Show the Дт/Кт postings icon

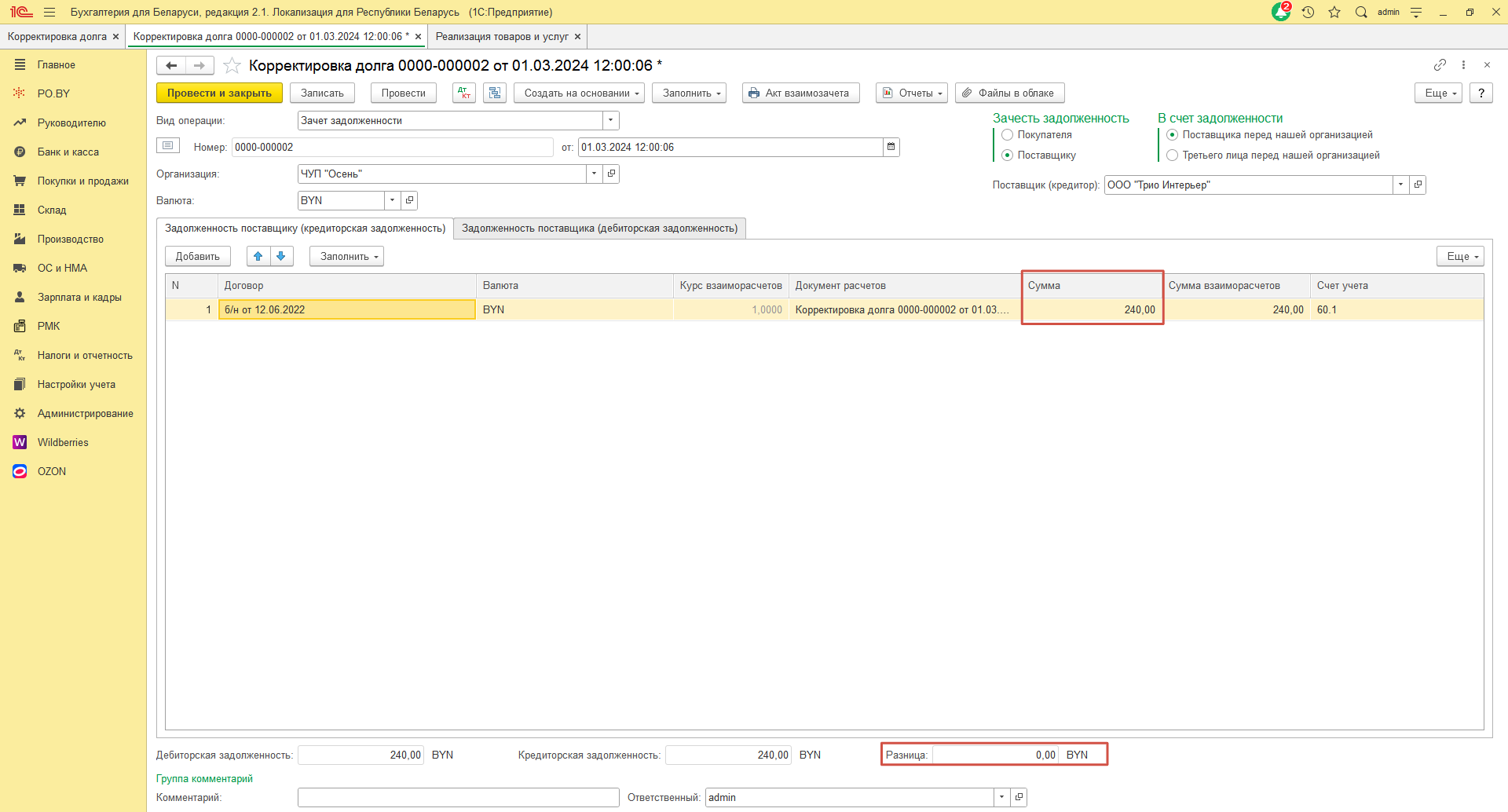tap(464, 93)
